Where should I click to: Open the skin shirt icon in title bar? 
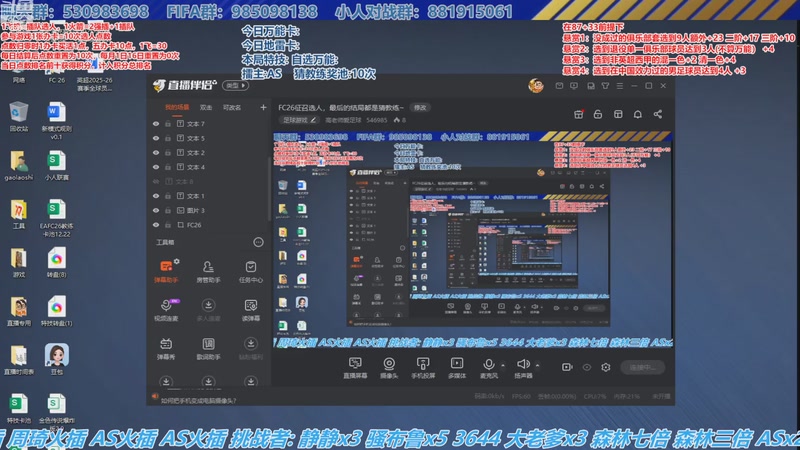[605, 86]
